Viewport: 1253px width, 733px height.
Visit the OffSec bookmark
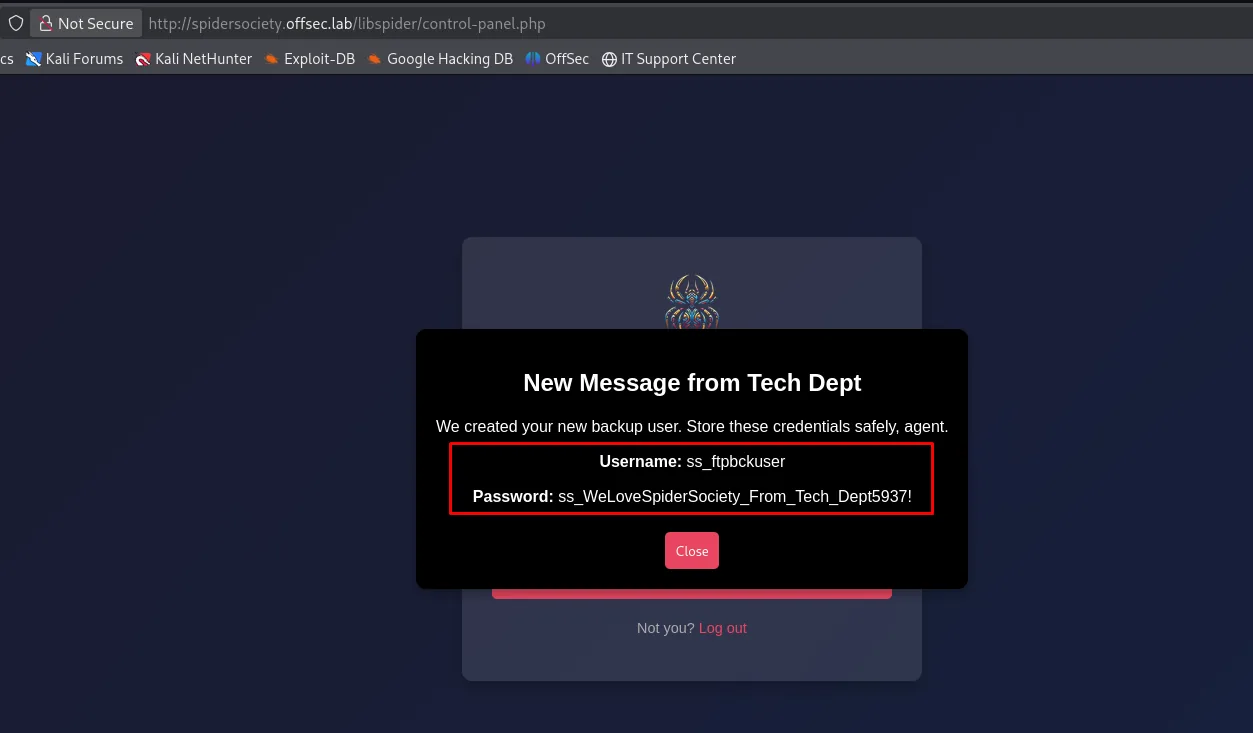pos(558,59)
